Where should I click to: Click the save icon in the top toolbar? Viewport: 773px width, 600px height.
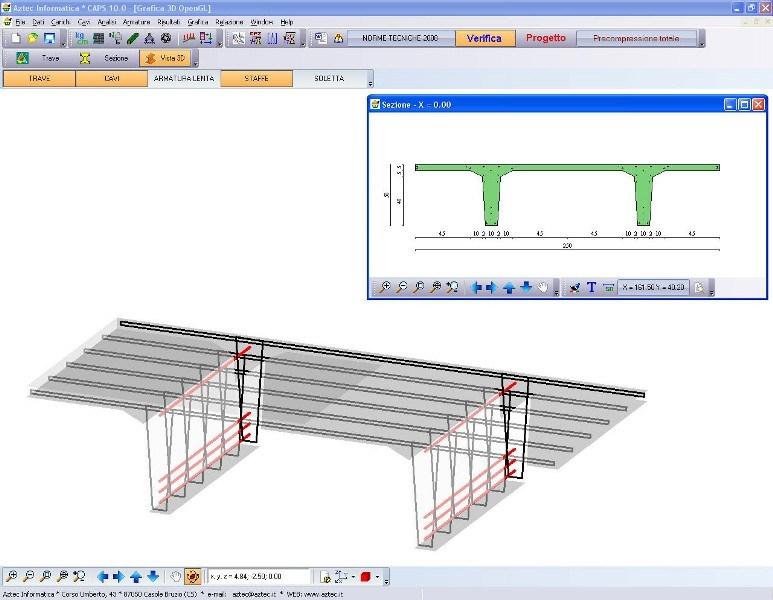pos(48,39)
